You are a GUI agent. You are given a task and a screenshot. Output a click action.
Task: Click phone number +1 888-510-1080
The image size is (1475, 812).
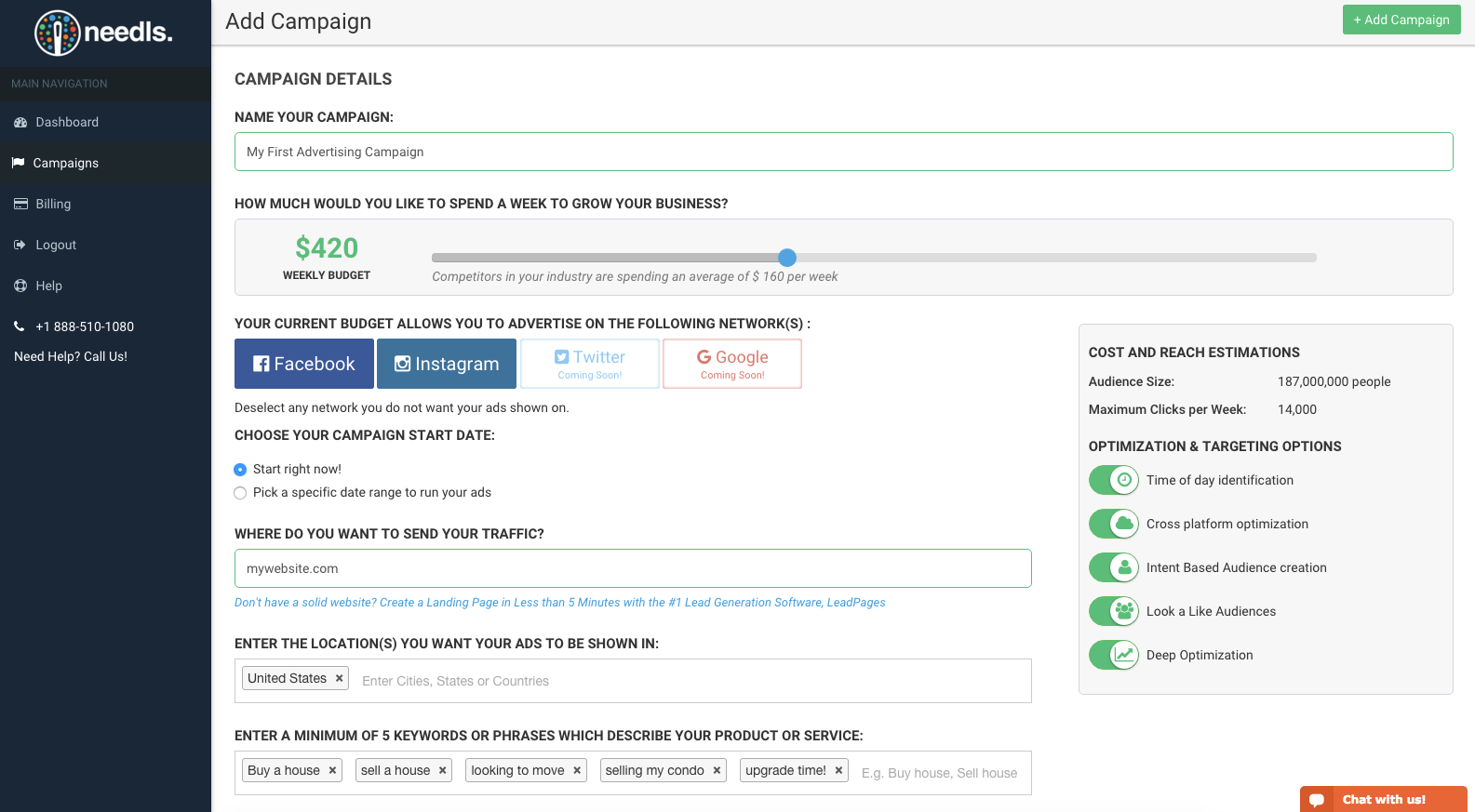(x=85, y=326)
